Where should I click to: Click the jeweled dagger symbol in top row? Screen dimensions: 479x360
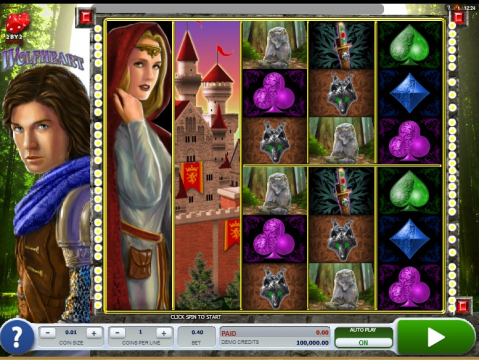point(342,45)
